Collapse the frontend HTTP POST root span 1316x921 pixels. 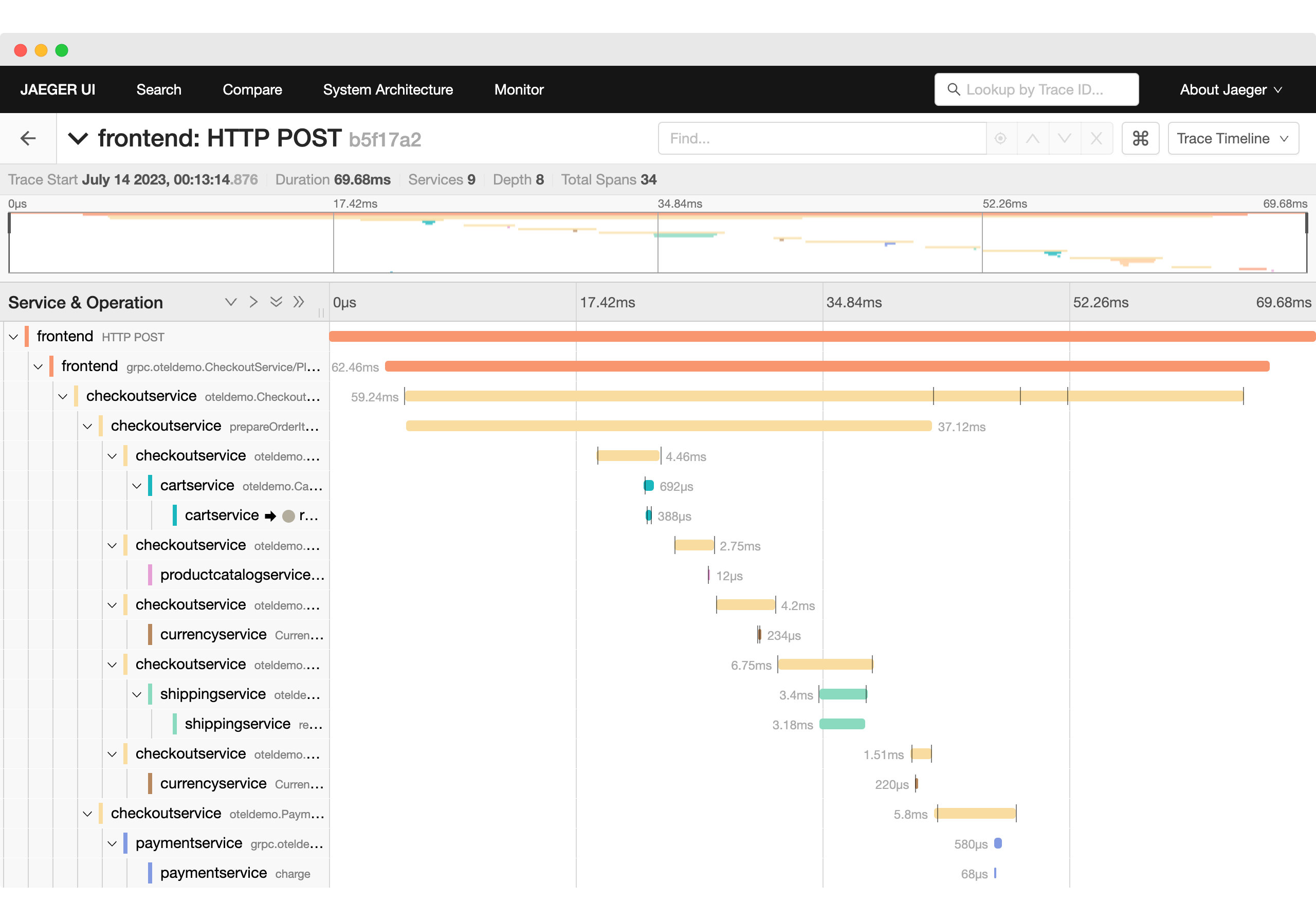tap(14, 337)
